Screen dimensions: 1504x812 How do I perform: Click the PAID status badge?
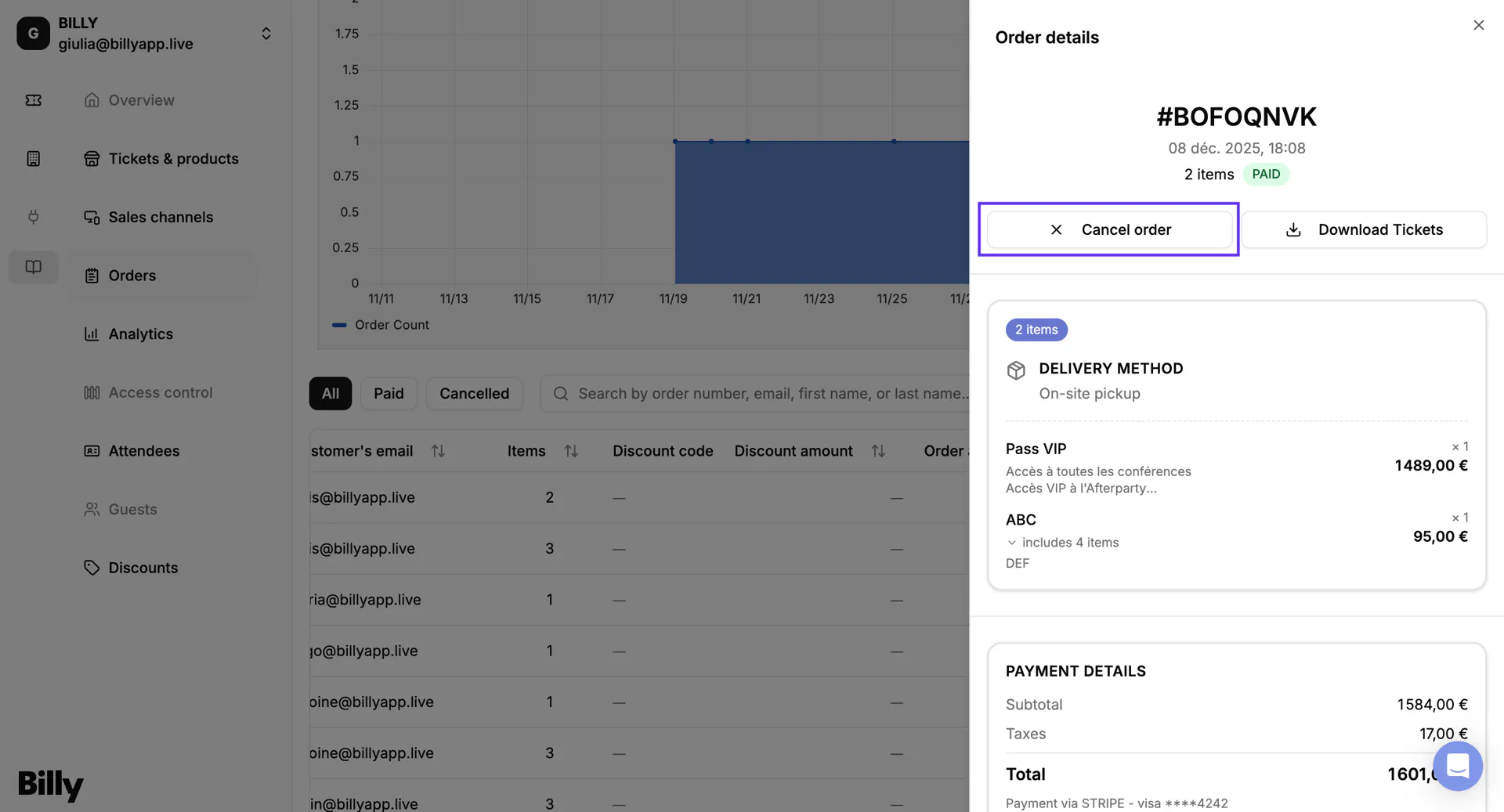pyautogui.click(x=1266, y=175)
